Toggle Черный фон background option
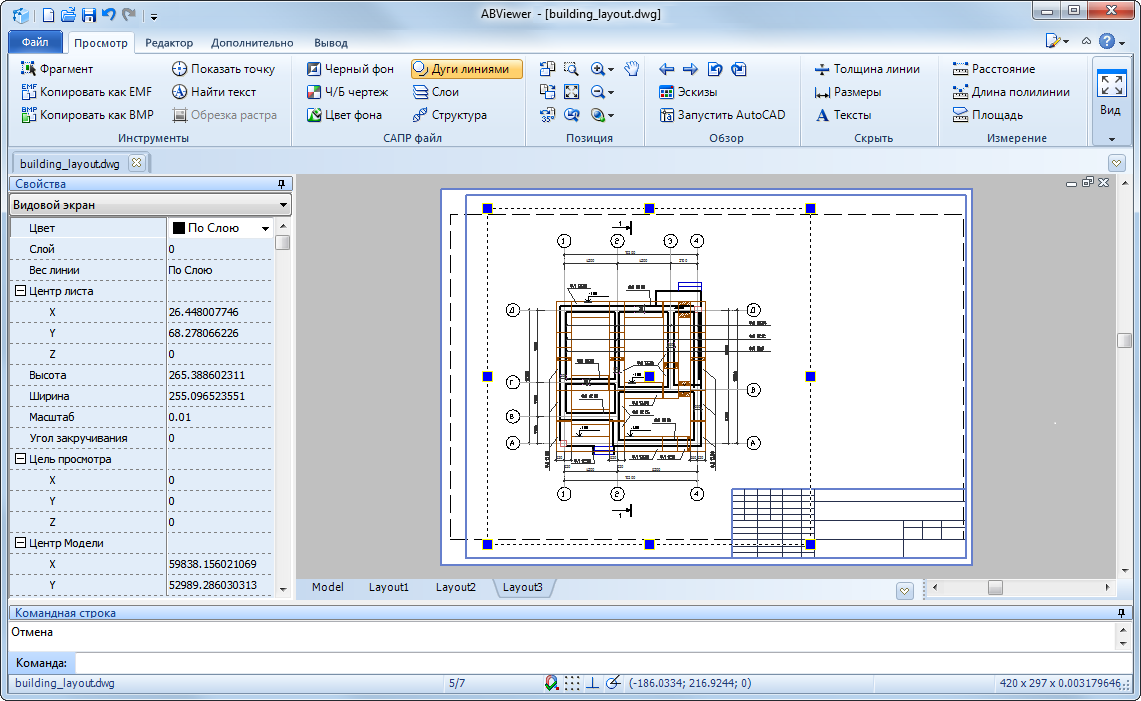This screenshot has width=1141, height=701. [x=349, y=69]
